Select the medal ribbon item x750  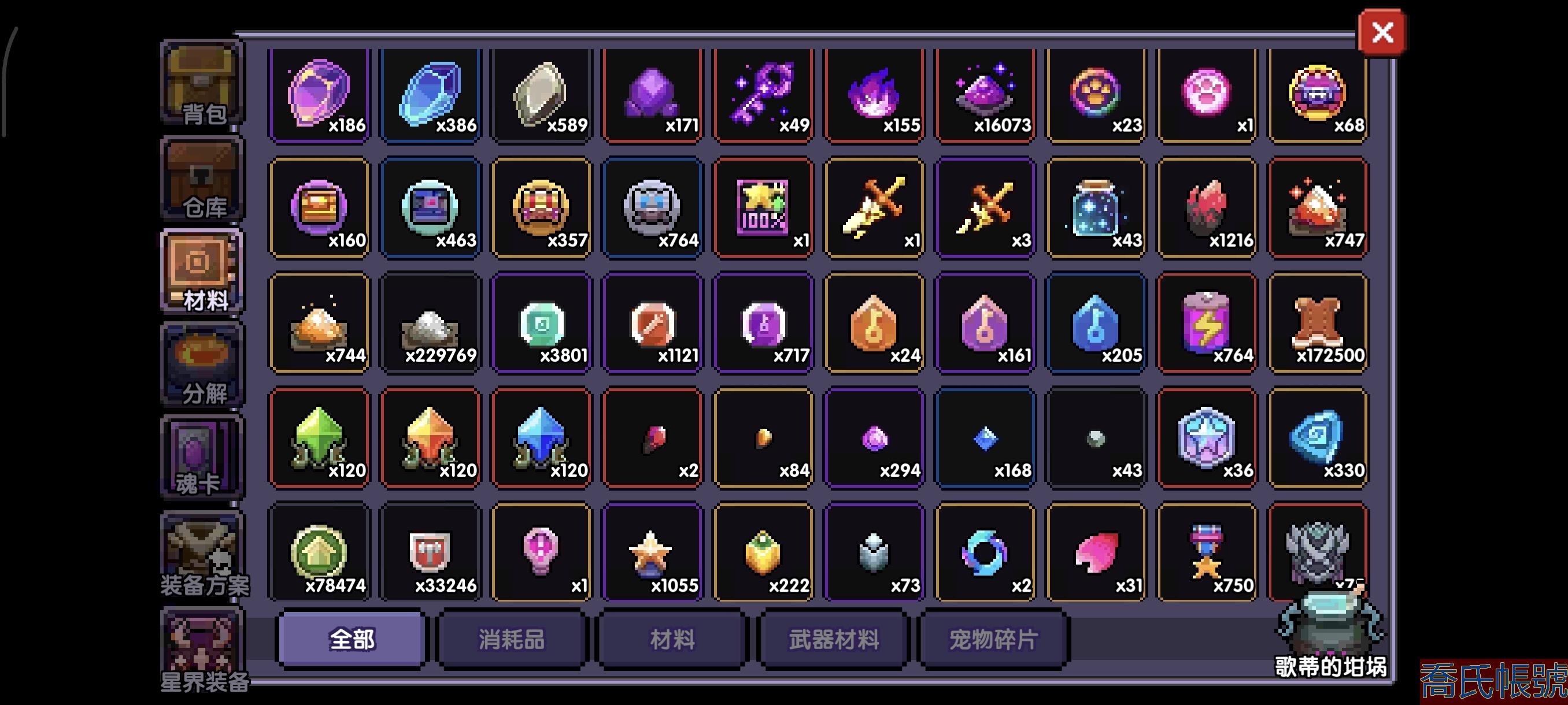tap(1207, 552)
